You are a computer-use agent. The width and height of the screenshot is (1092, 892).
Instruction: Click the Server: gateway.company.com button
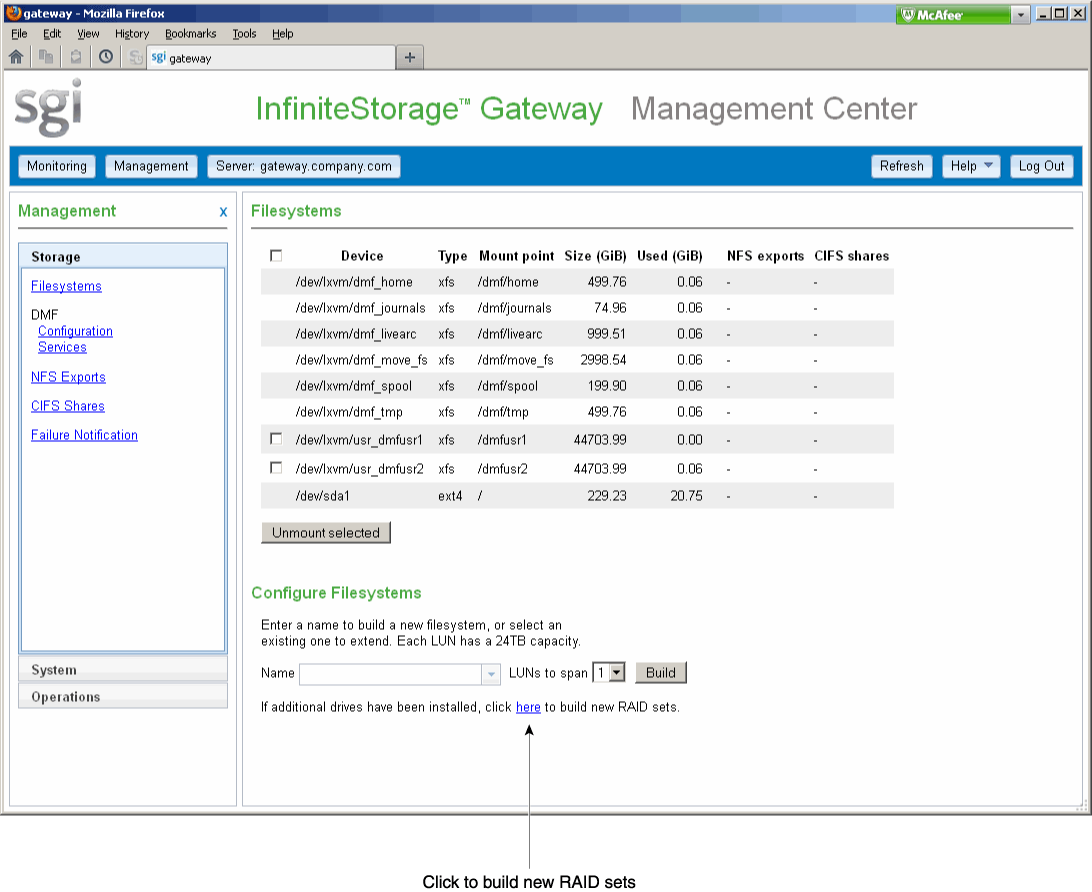[x=304, y=166]
